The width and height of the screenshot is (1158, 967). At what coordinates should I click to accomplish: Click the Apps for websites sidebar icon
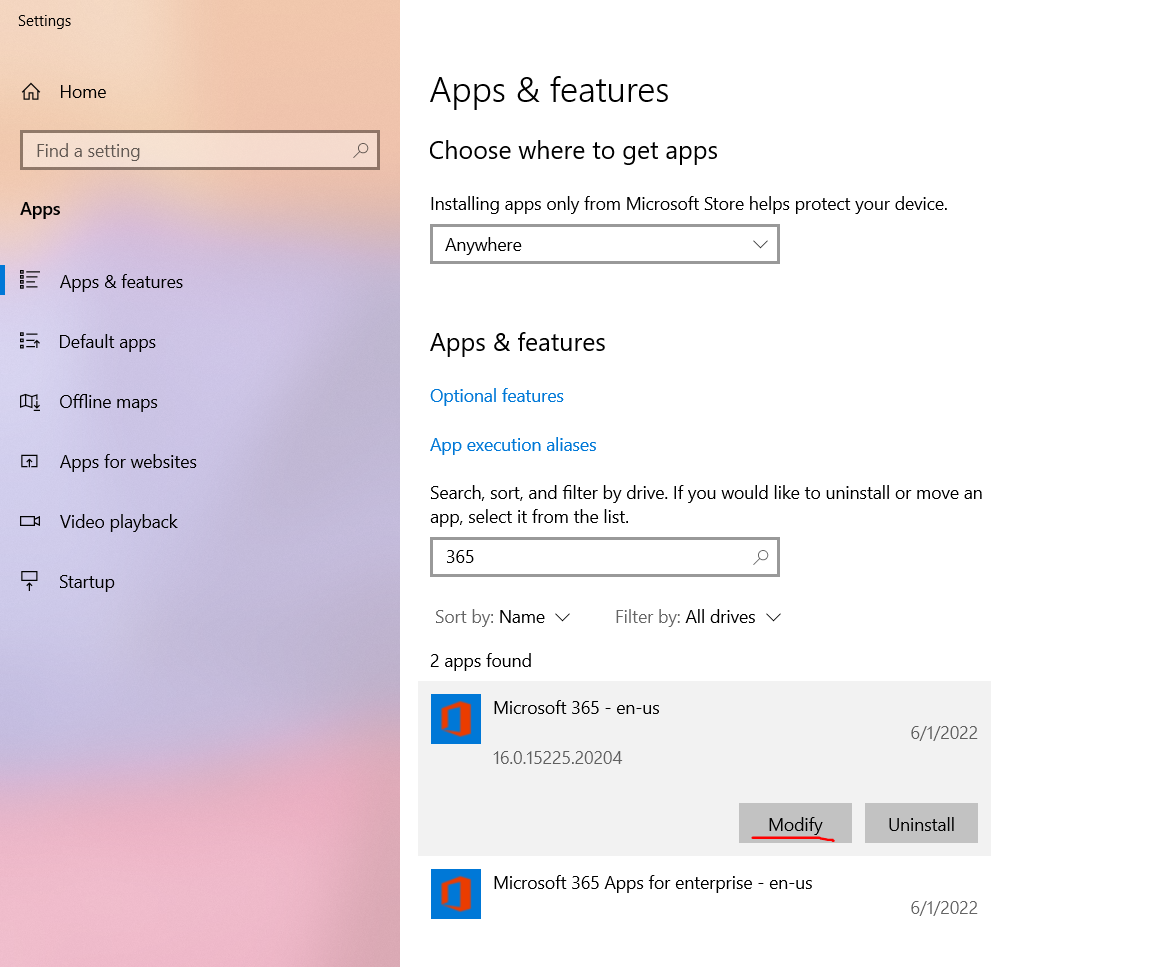point(30,461)
